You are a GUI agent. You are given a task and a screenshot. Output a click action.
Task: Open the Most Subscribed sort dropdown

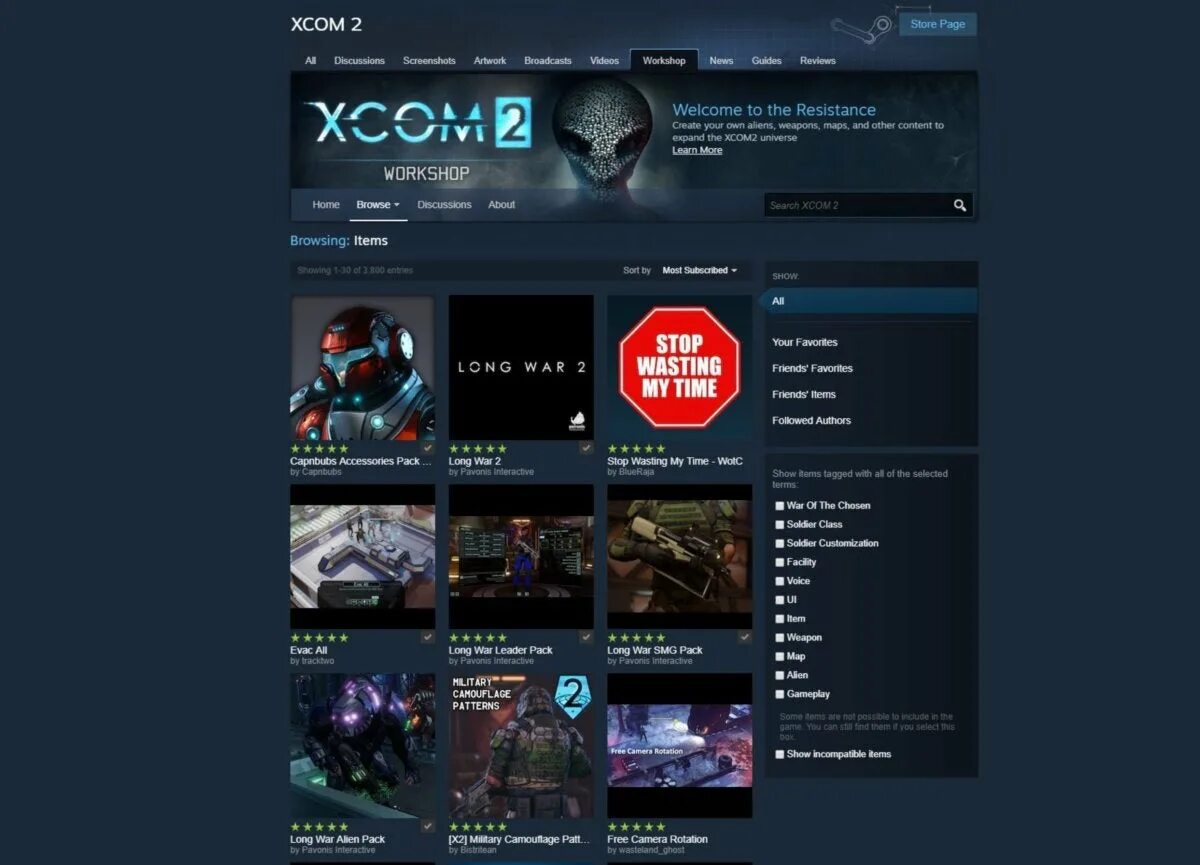(699, 270)
